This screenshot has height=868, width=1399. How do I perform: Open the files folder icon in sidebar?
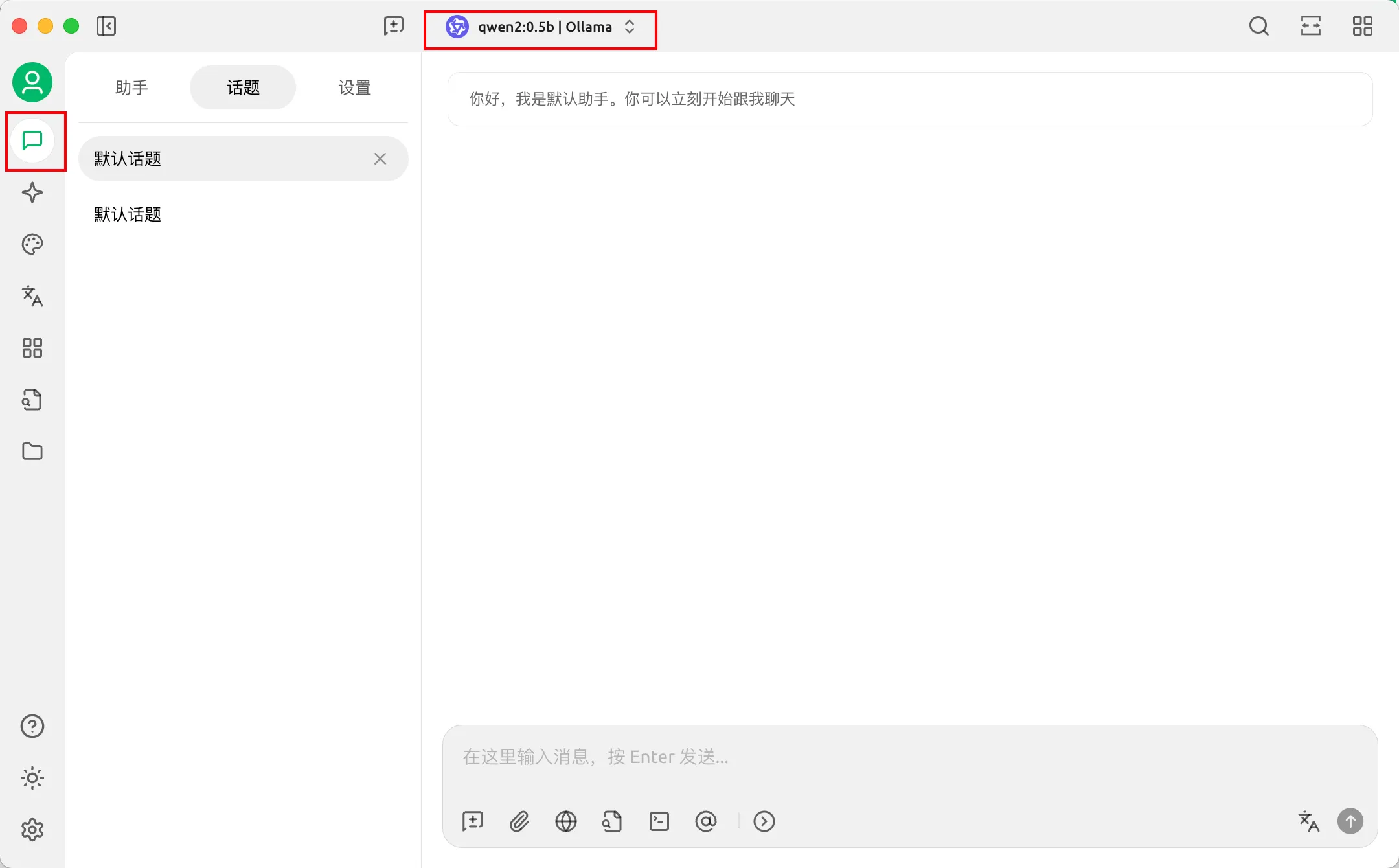[x=32, y=451]
